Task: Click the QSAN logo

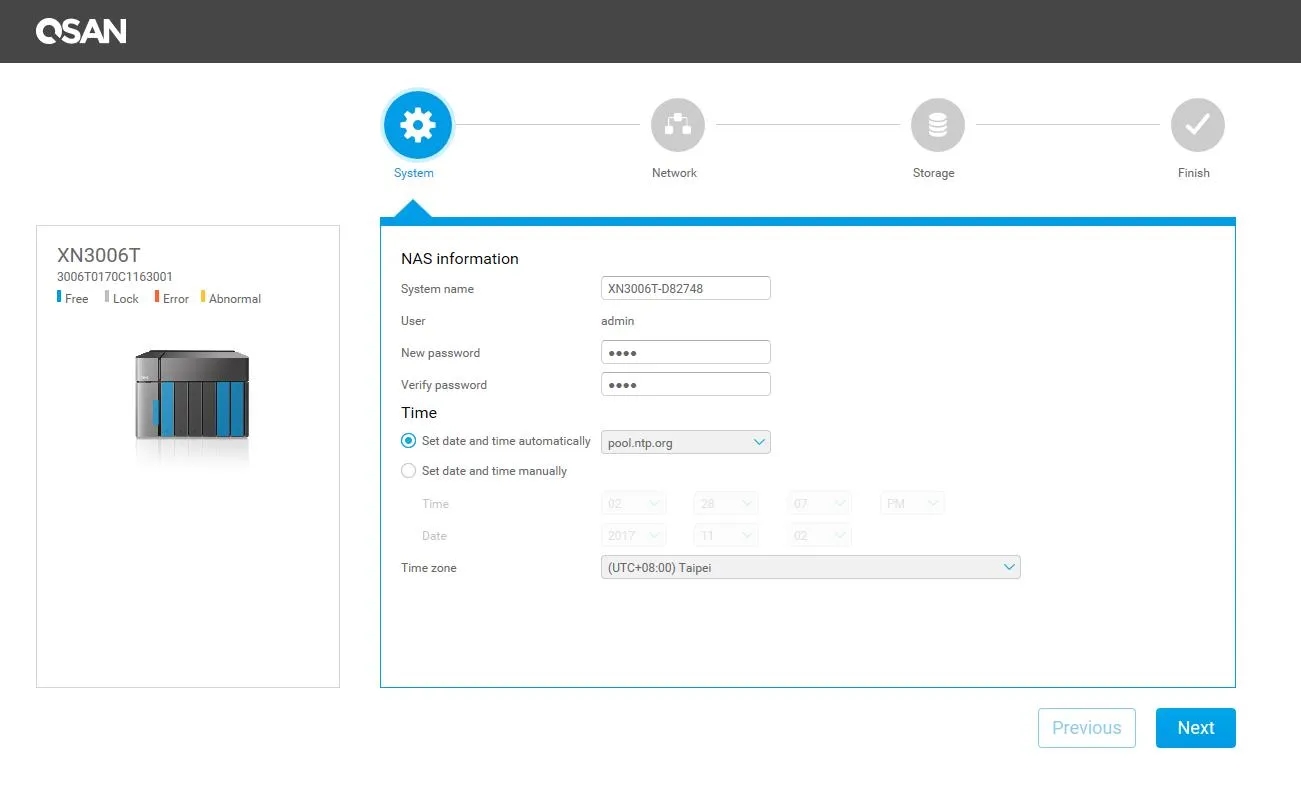Action: 81,31
